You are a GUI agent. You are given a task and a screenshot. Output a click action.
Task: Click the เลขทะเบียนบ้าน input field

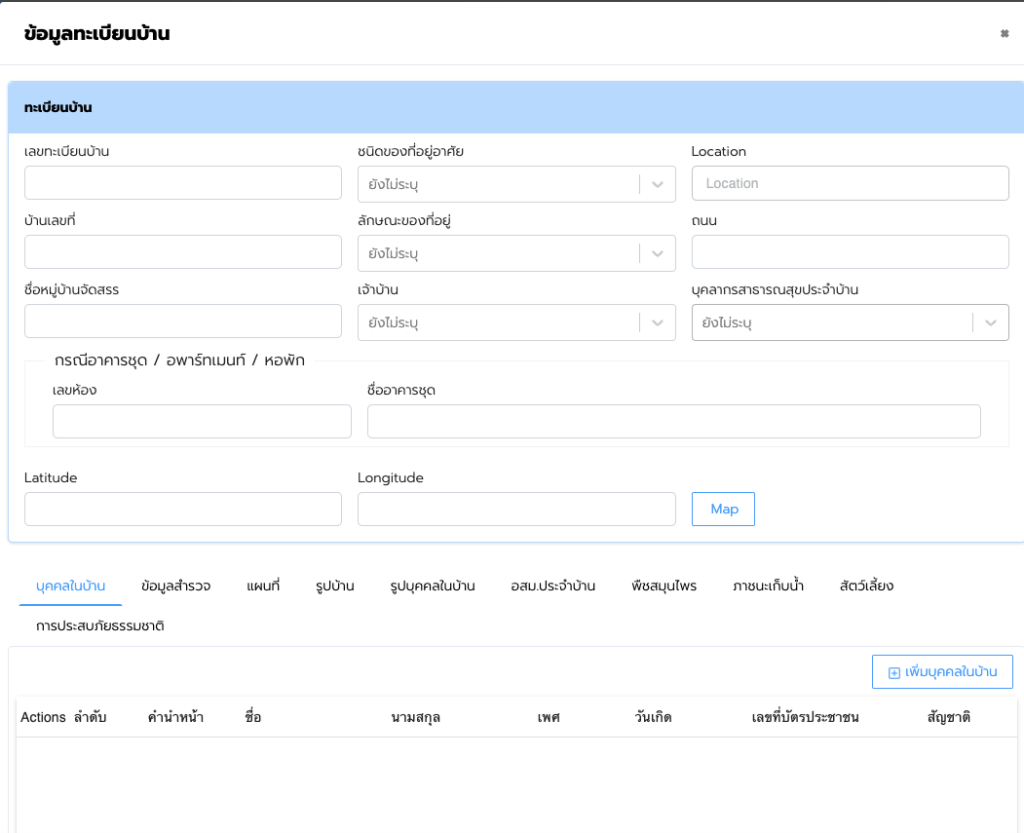tap(183, 183)
